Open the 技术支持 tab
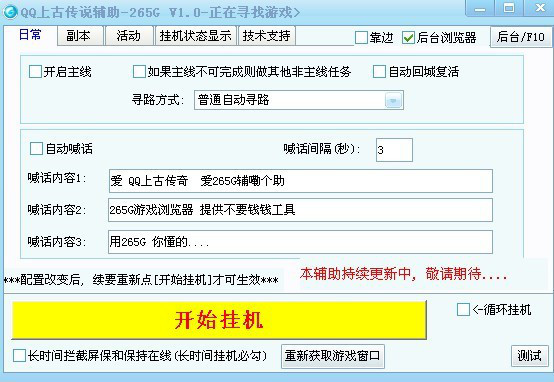 coord(267,36)
